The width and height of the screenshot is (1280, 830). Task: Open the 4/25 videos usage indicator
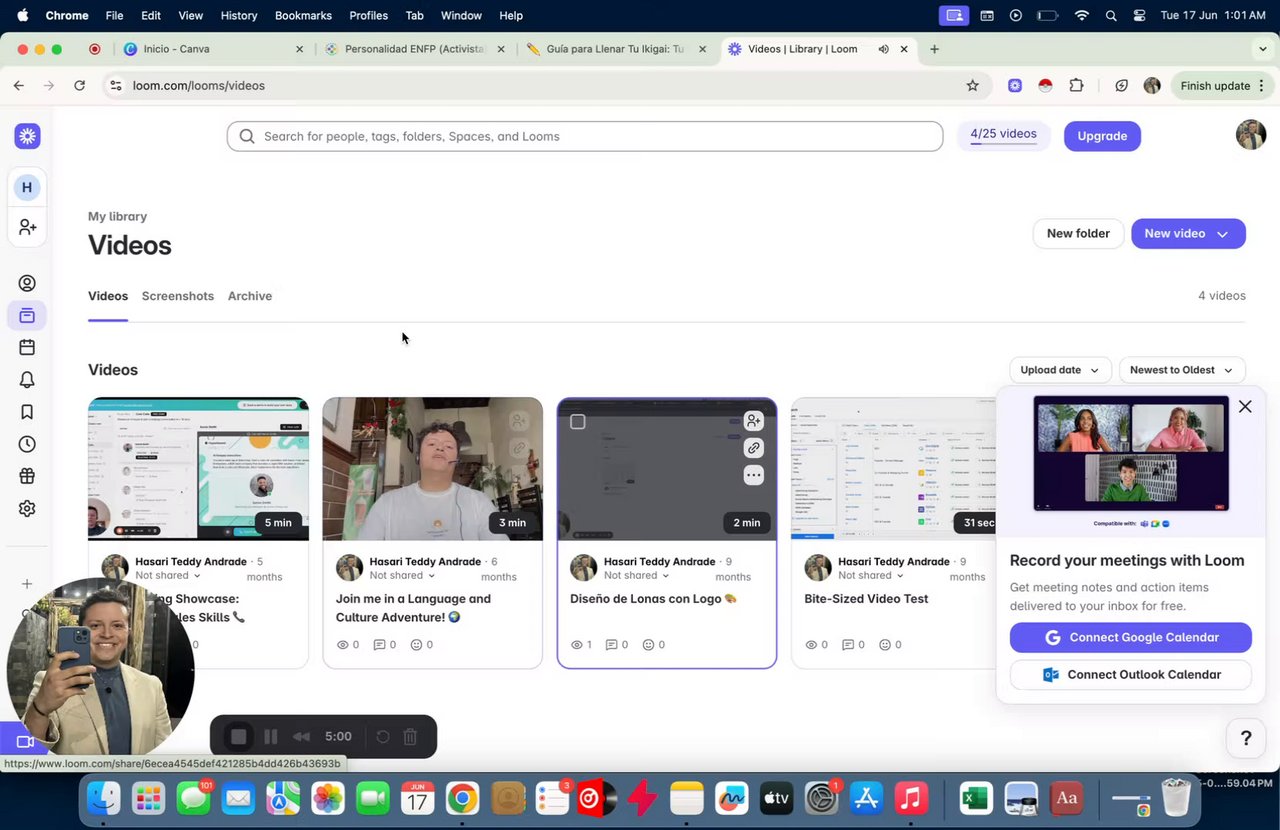1003,135
